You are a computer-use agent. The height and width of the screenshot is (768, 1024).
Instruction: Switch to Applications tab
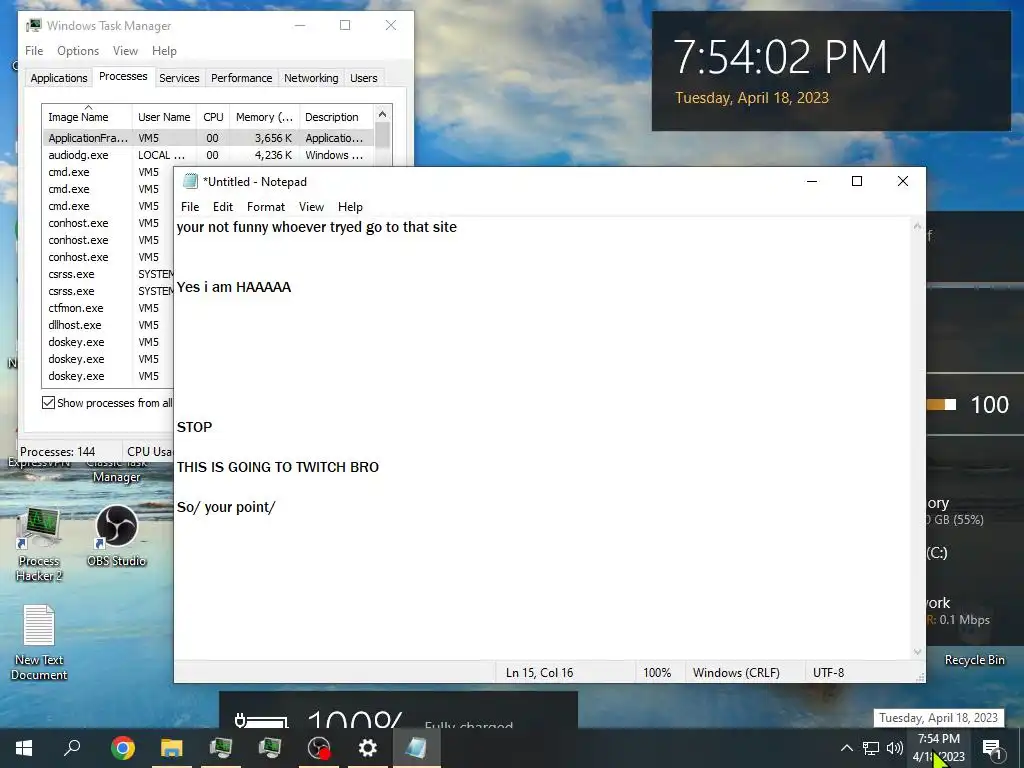tap(59, 78)
